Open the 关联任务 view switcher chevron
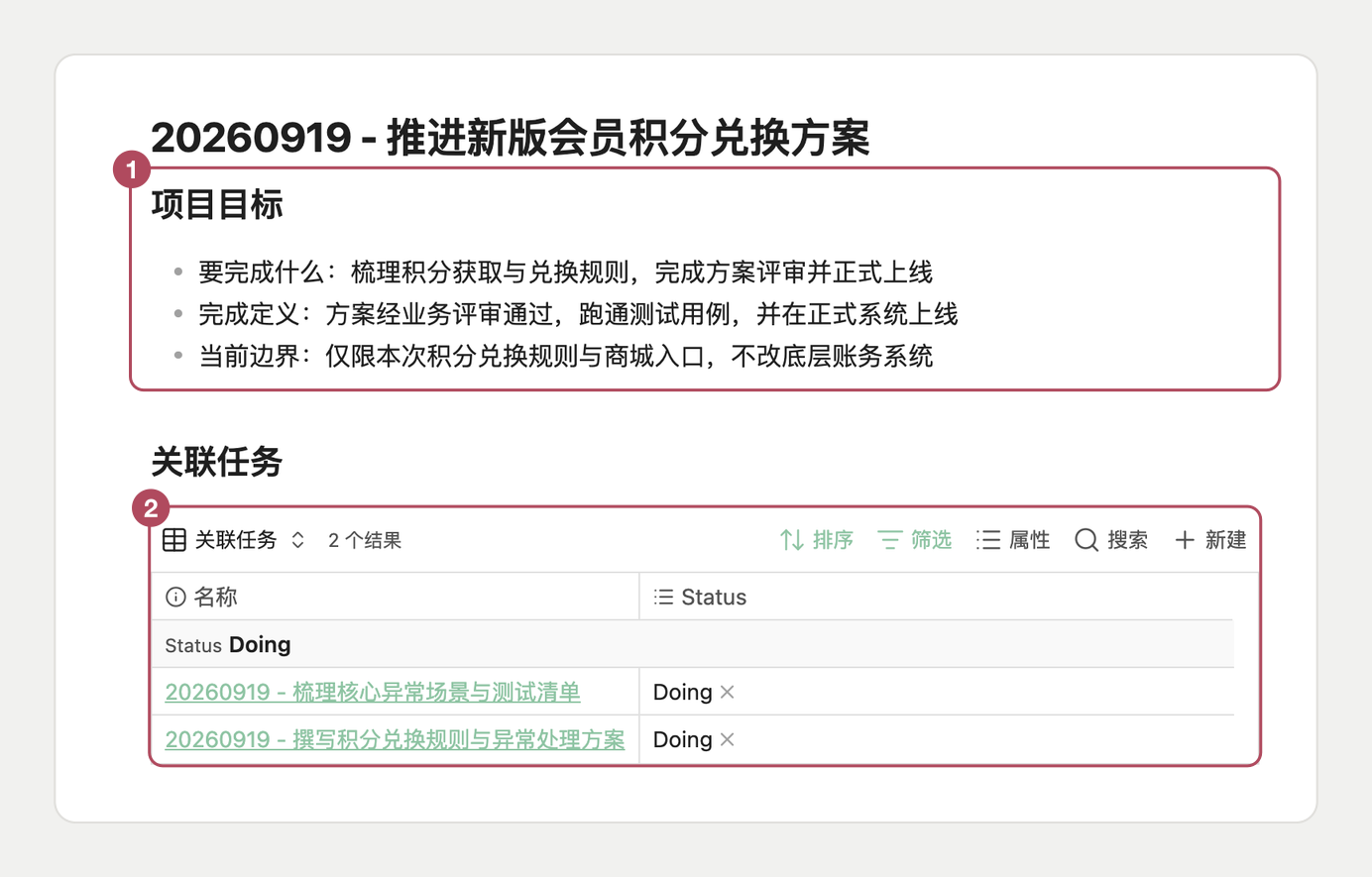The image size is (1372, 877). (x=297, y=540)
